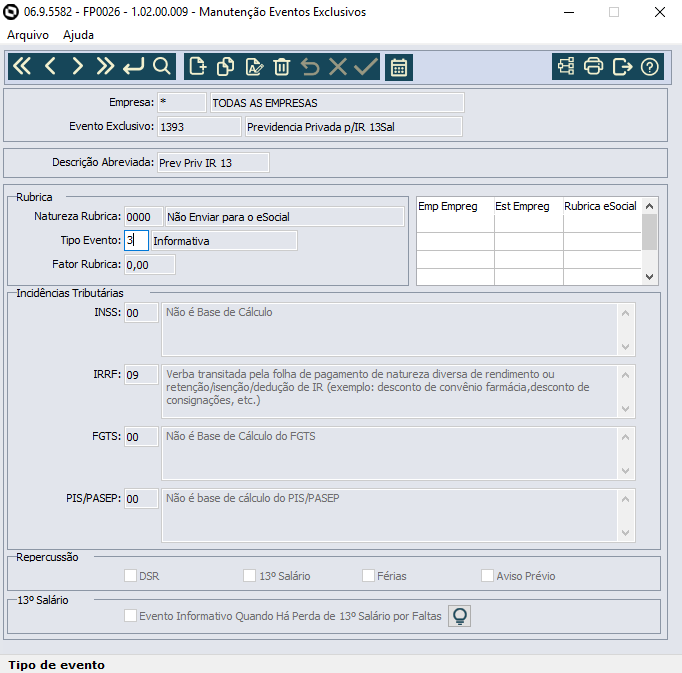Toggle the Aviso Prévio checkbox
The width and height of the screenshot is (682, 673).
pos(487,576)
